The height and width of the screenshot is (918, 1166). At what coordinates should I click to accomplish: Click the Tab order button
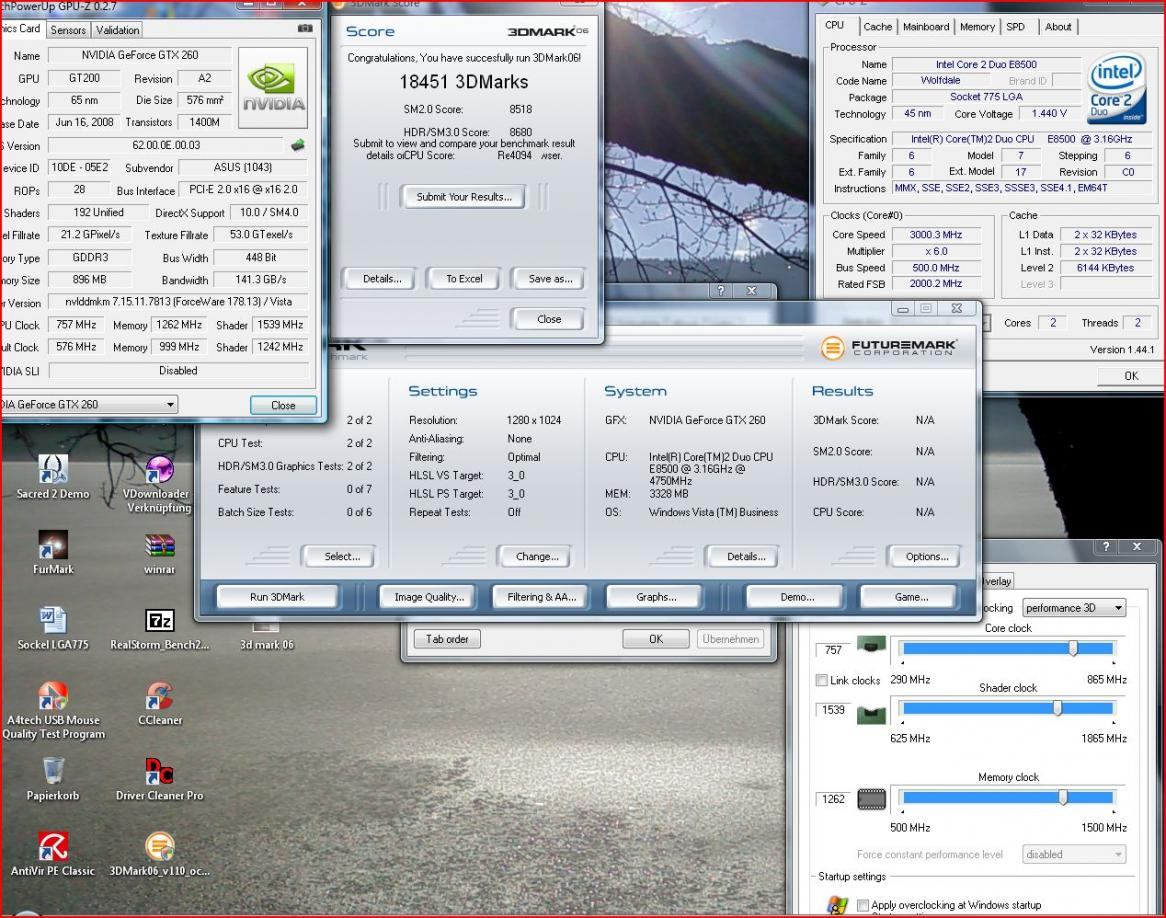pyautogui.click(x=447, y=639)
